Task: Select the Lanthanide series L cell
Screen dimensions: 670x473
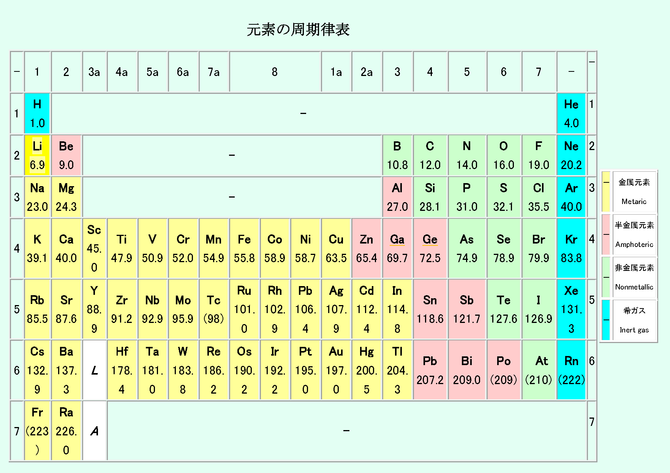Action: (x=94, y=370)
